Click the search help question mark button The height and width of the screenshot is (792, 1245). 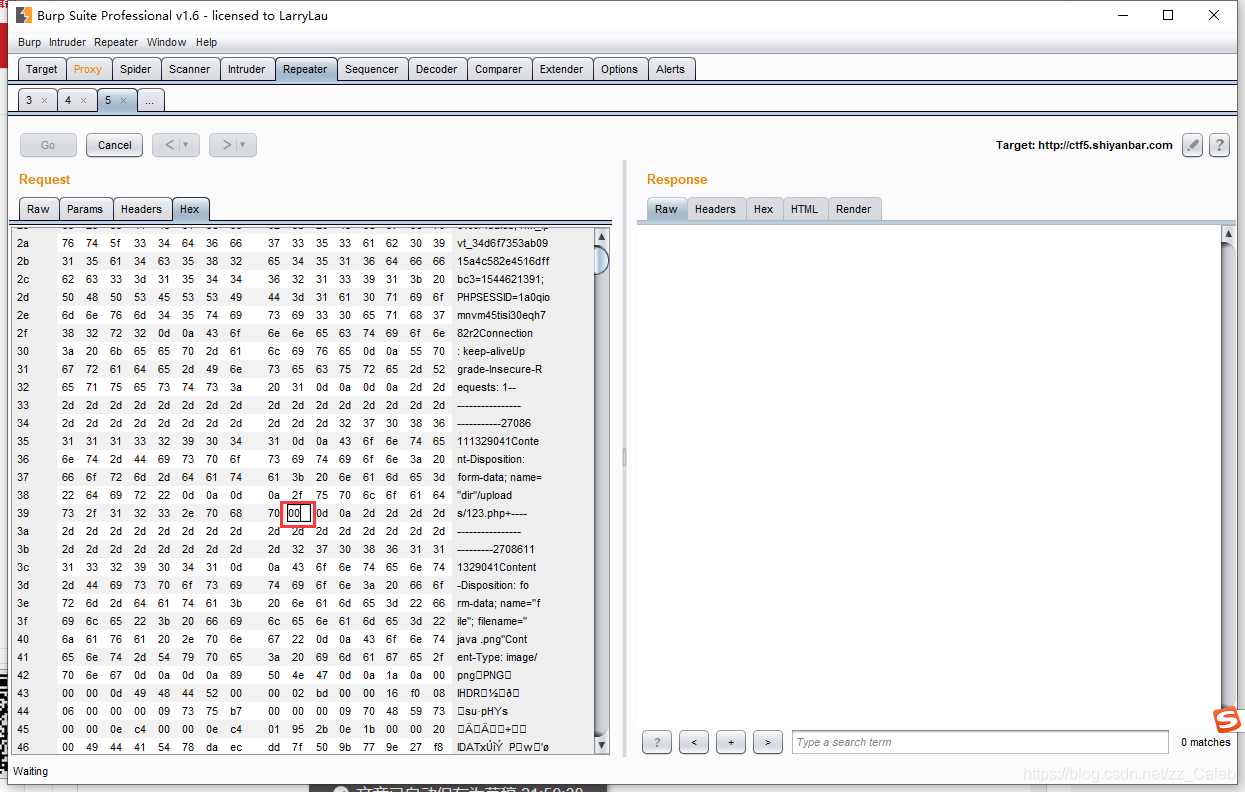[657, 742]
